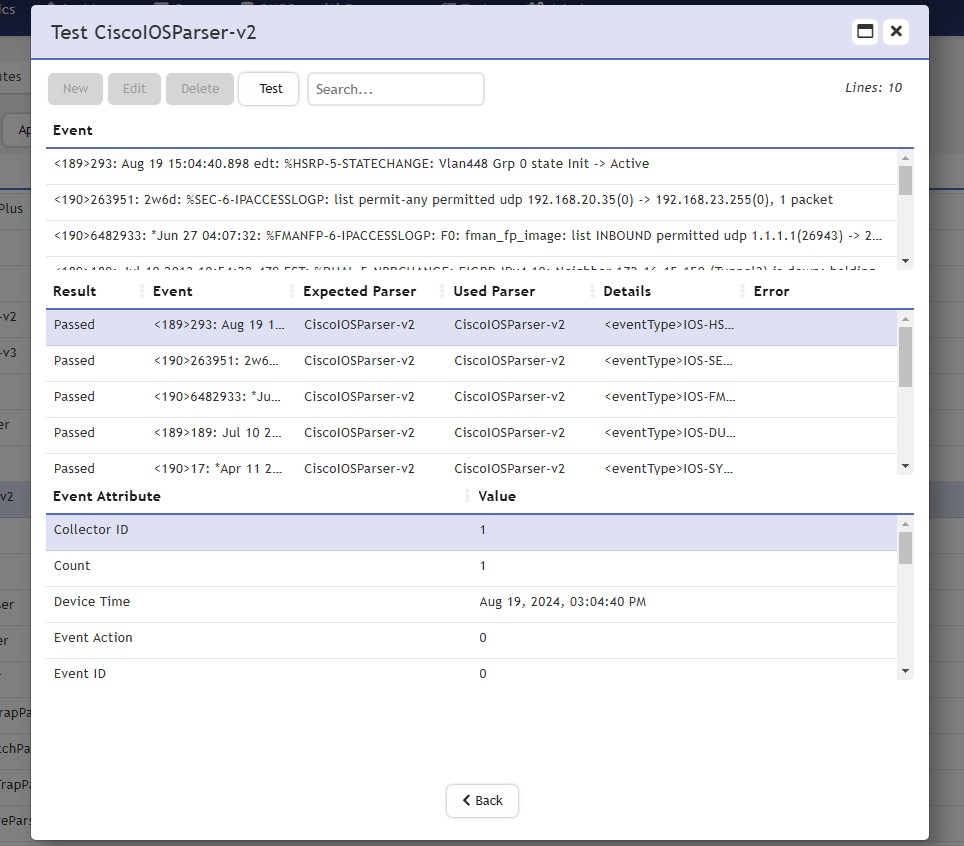Focus the Search input field
The height and width of the screenshot is (846, 964).
point(395,89)
